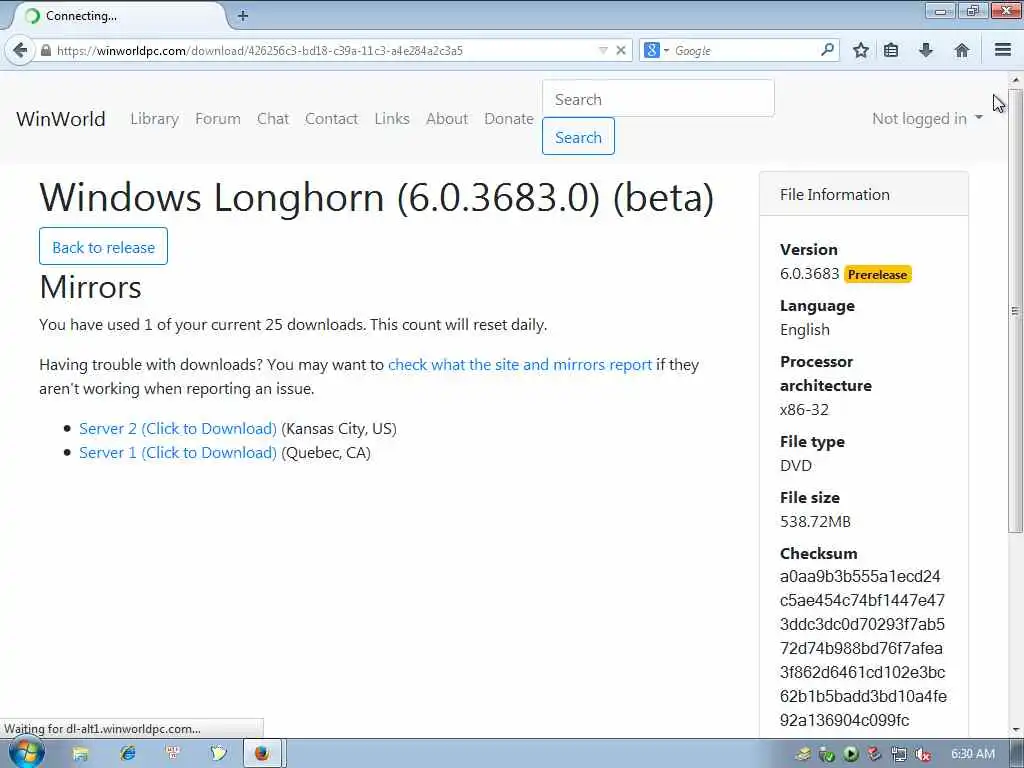Go back with the browser back arrow
This screenshot has width=1024, height=768.
pos(20,50)
